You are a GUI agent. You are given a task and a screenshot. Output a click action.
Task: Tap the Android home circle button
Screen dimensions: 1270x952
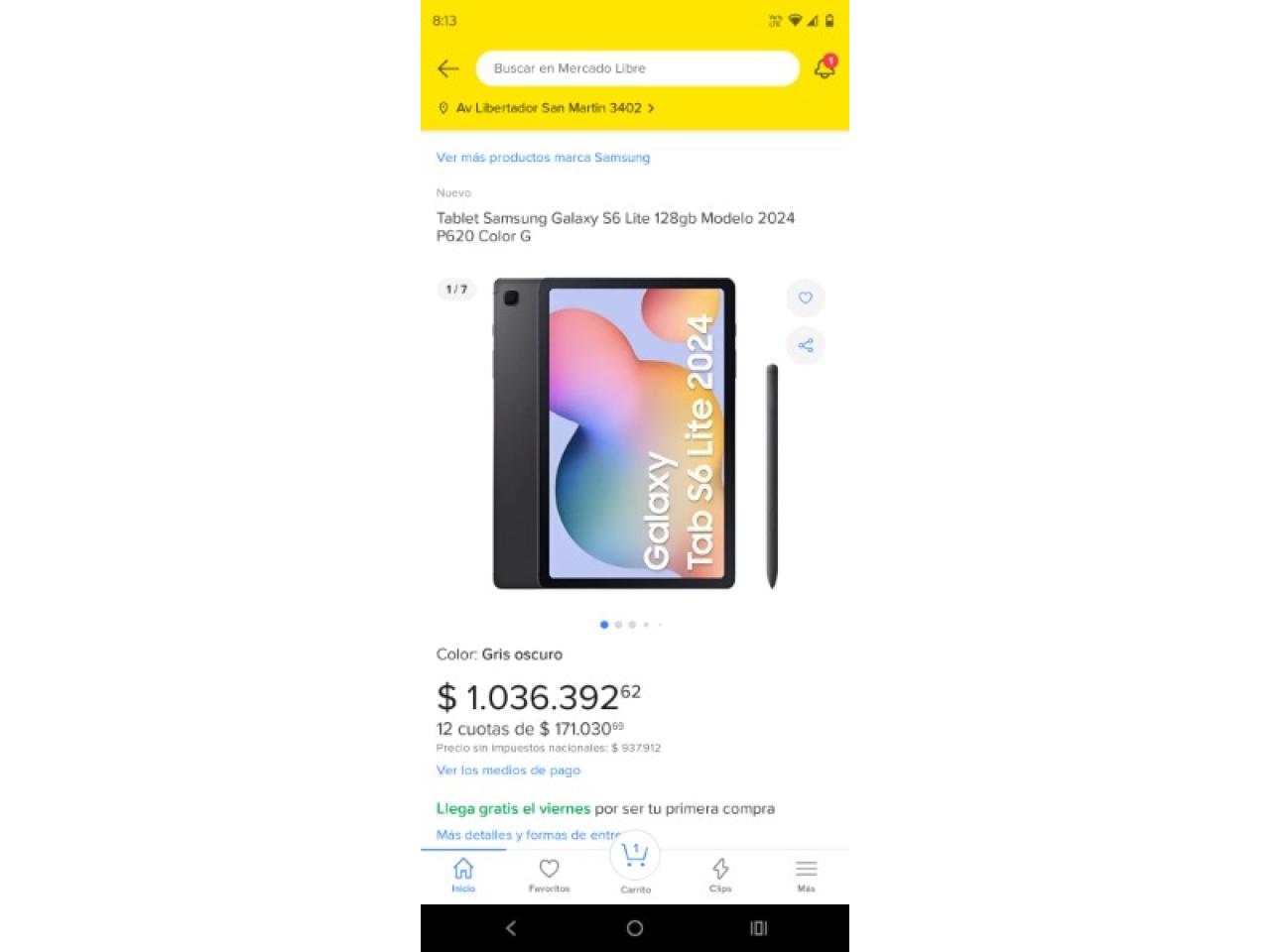coord(635,928)
